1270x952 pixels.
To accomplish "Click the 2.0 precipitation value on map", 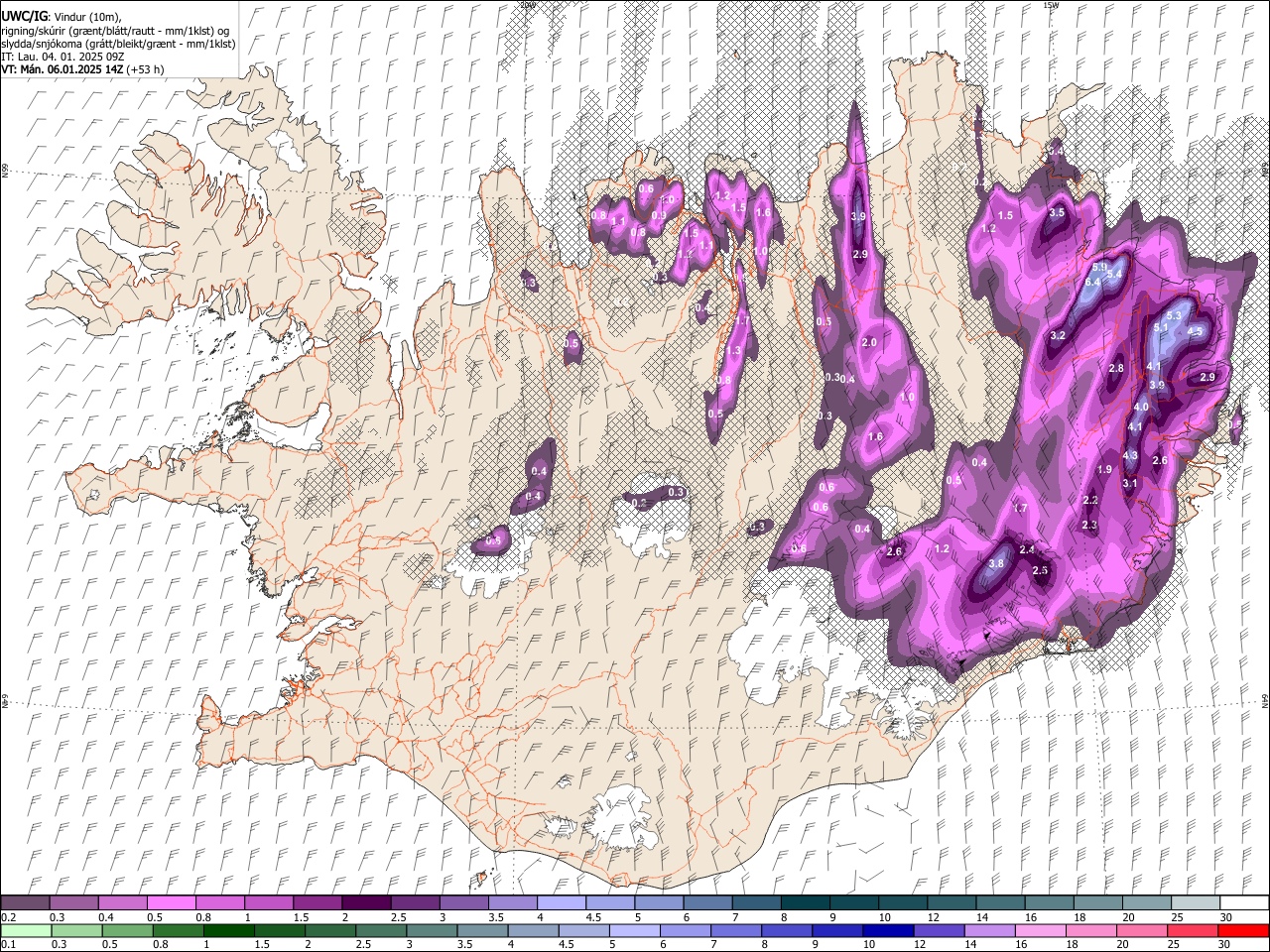I will (x=869, y=342).
